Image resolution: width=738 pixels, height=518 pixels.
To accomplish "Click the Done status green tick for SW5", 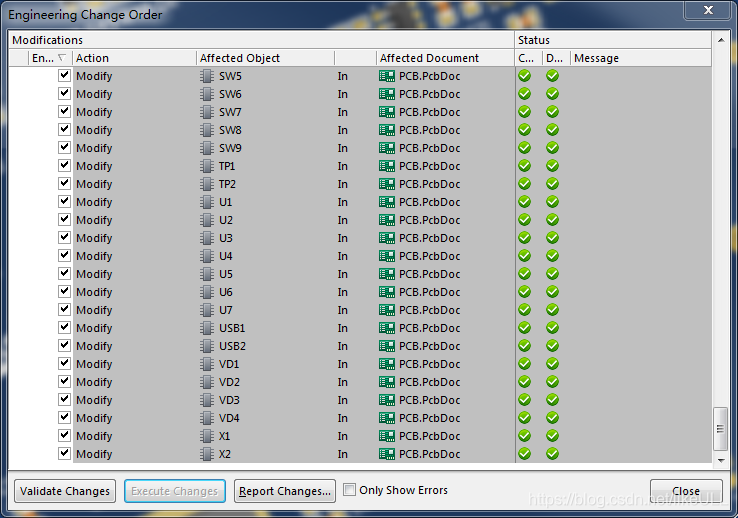I will pyautogui.click(x=553, y=76).
